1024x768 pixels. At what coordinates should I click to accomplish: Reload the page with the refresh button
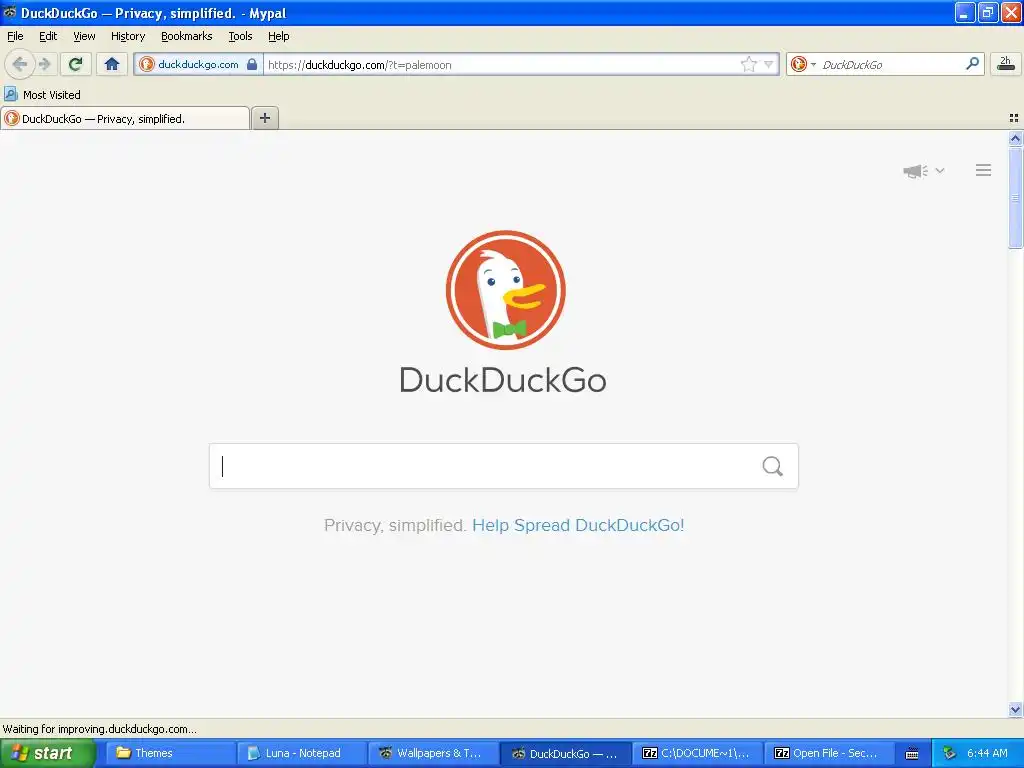[75, 64]
